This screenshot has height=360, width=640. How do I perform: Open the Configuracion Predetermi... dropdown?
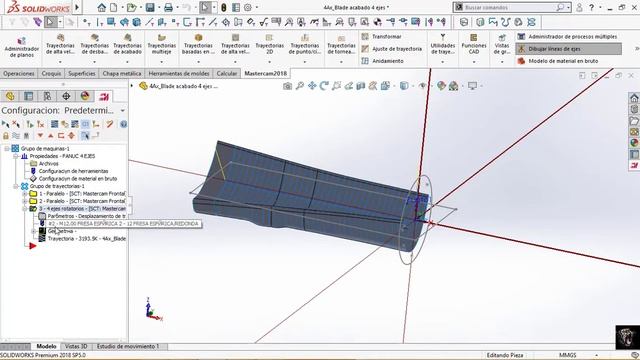122,111
